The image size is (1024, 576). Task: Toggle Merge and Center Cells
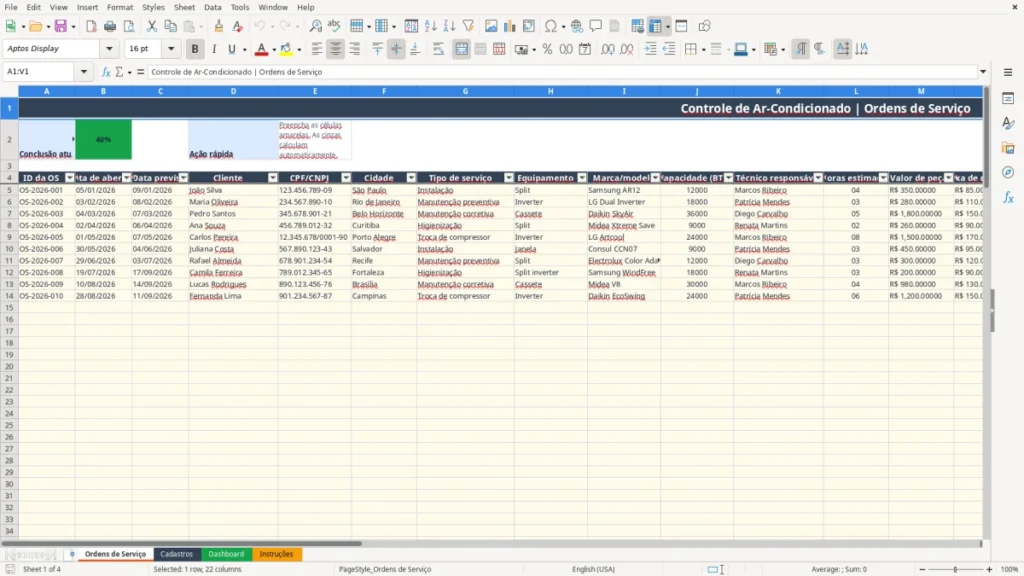(x=461, y=49)
